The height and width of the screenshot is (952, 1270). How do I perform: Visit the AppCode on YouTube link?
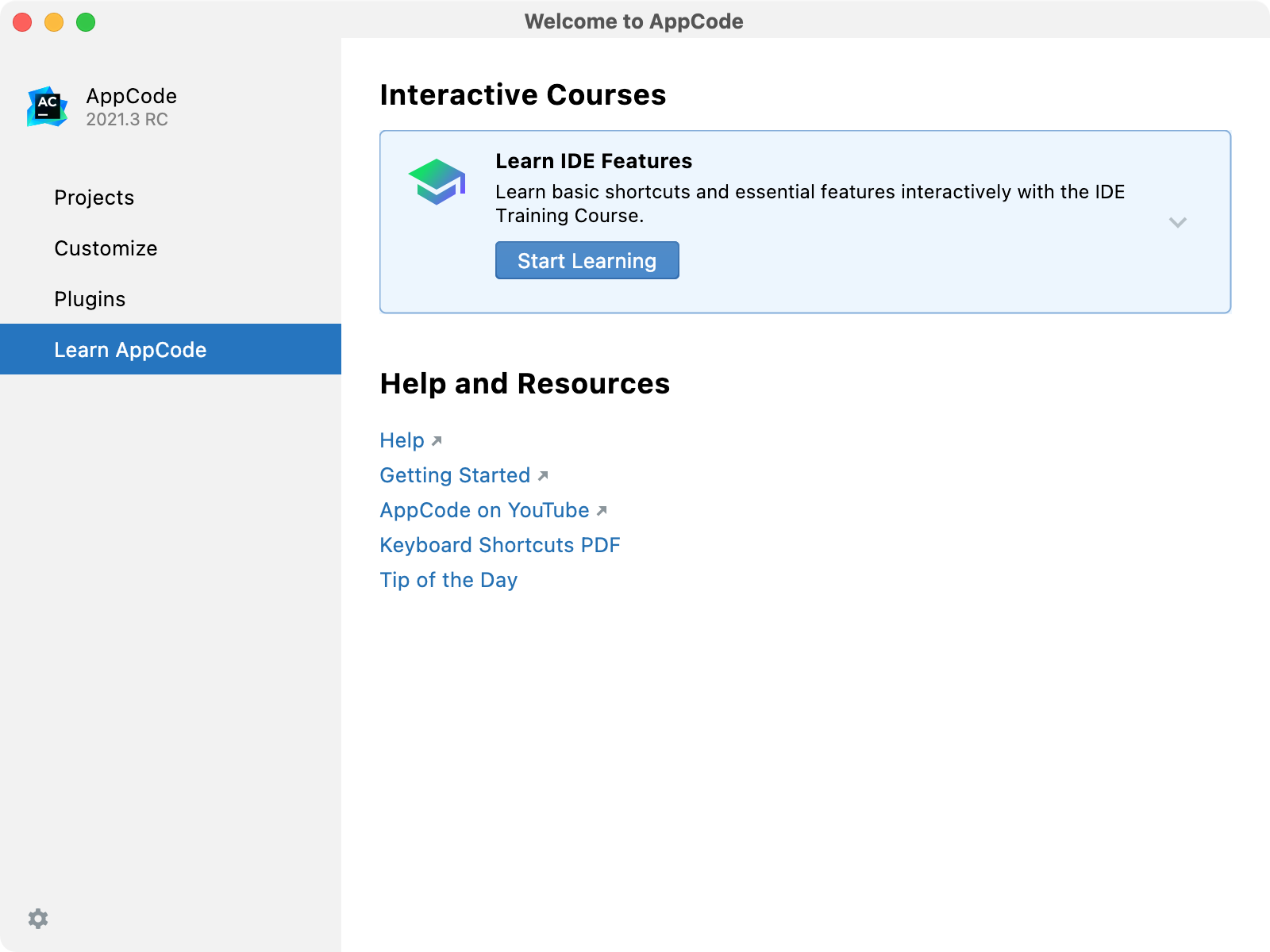pos(484,510)
